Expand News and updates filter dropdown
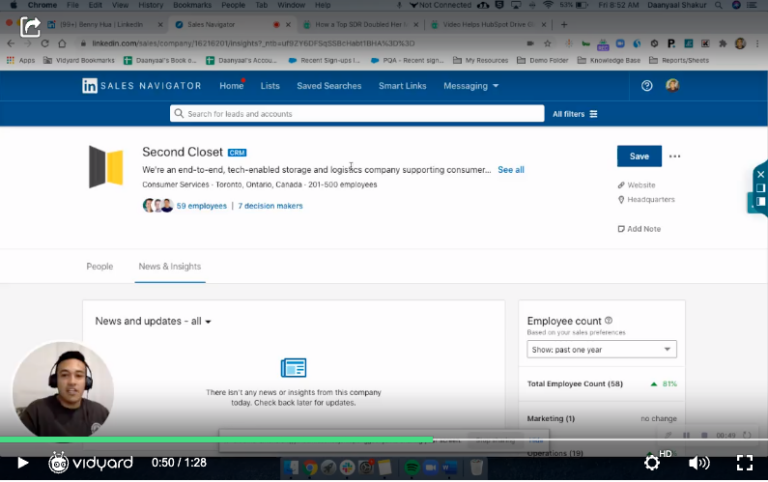This screenshot has width=768, height=482. click(153, 321)
